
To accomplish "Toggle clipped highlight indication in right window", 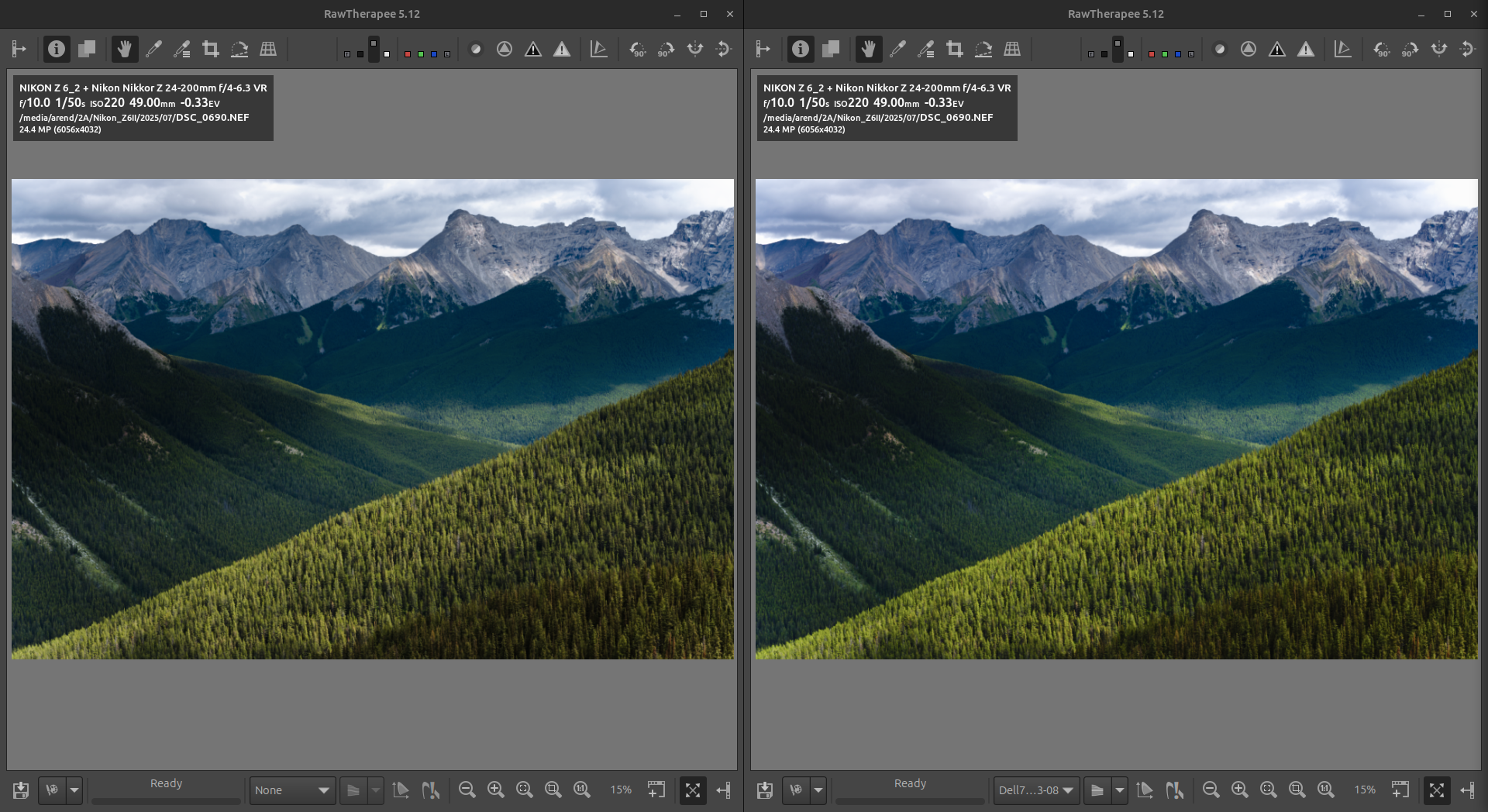I will click(x=1306, y=50).
